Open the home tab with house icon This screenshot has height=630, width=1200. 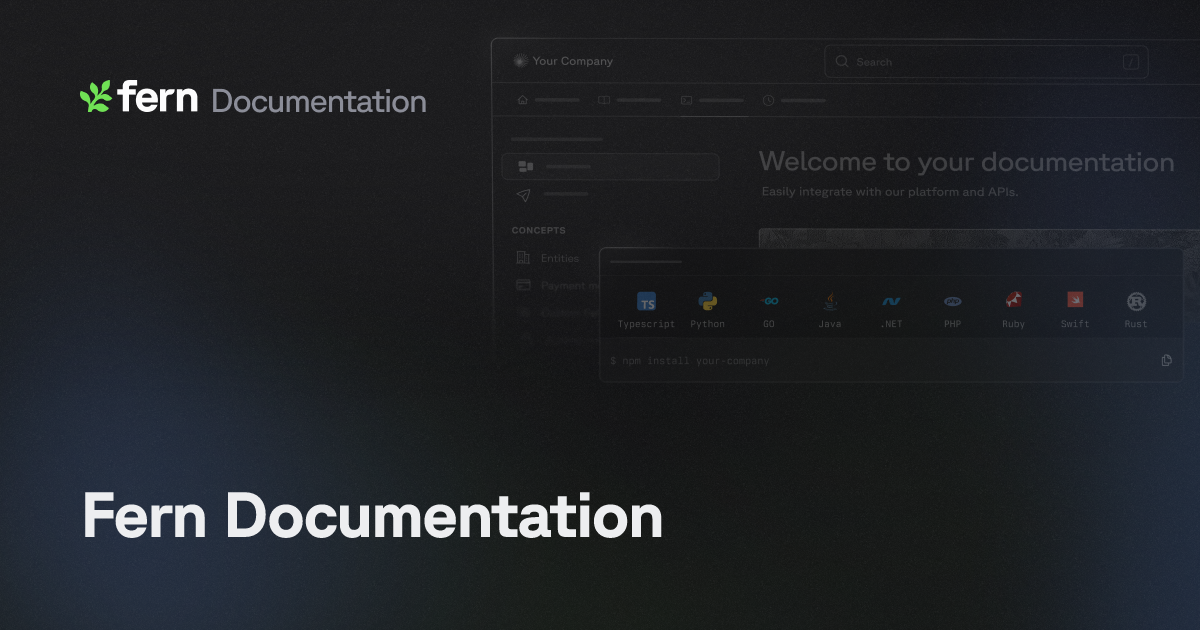tap(548, 100)
